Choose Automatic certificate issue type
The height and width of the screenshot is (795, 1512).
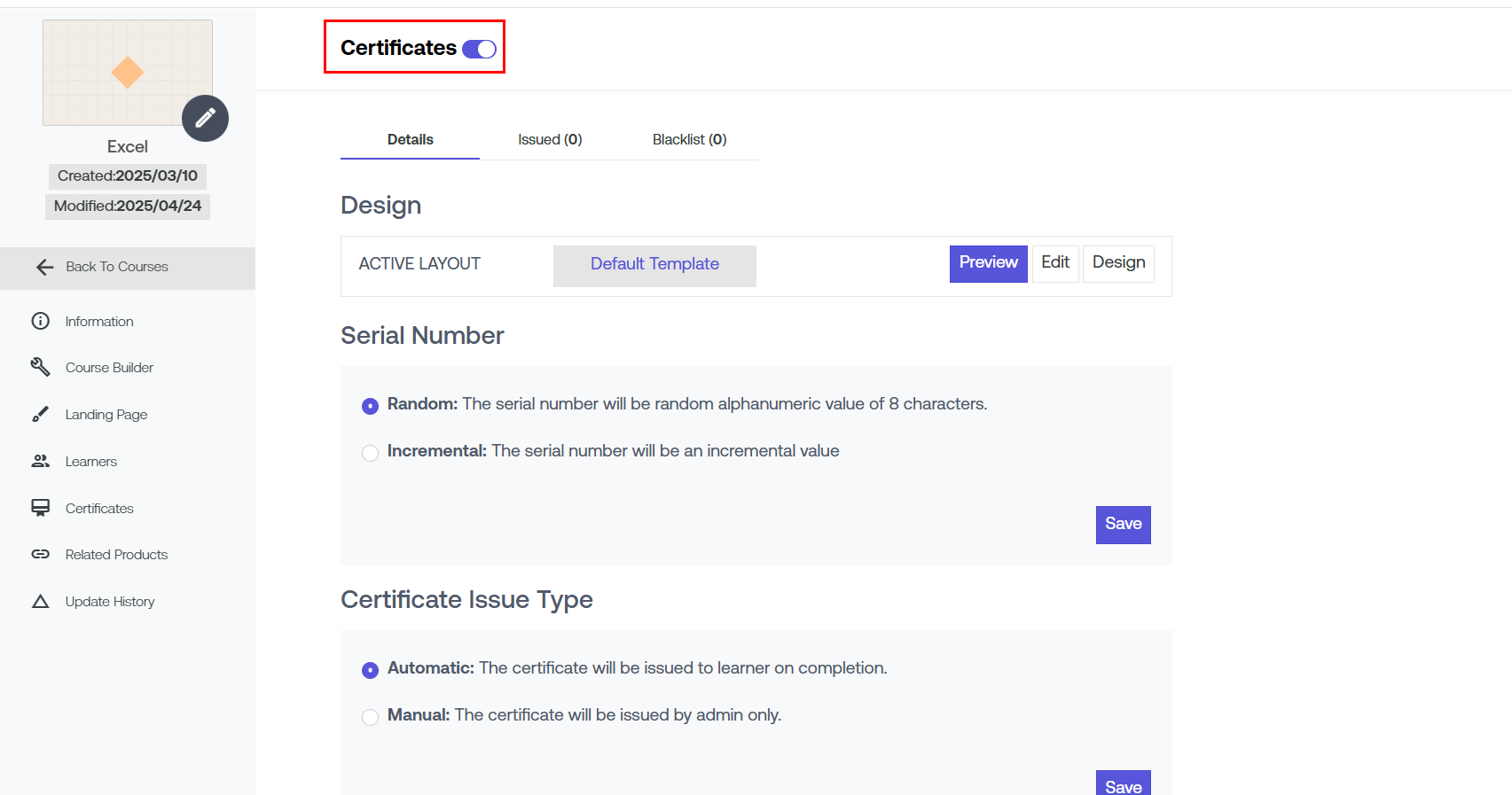[371, 670]
